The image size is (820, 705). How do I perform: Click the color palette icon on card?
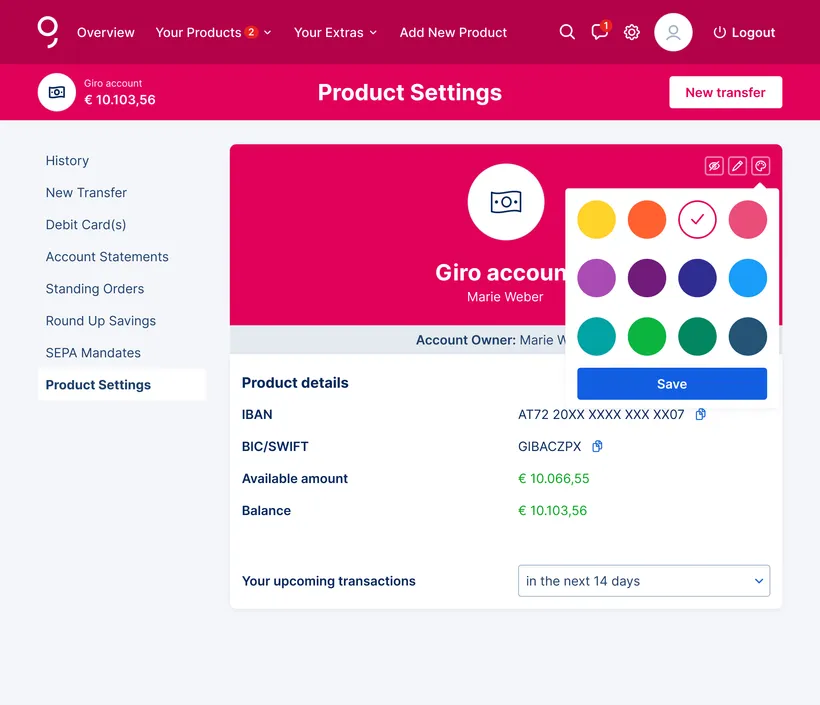760,166
